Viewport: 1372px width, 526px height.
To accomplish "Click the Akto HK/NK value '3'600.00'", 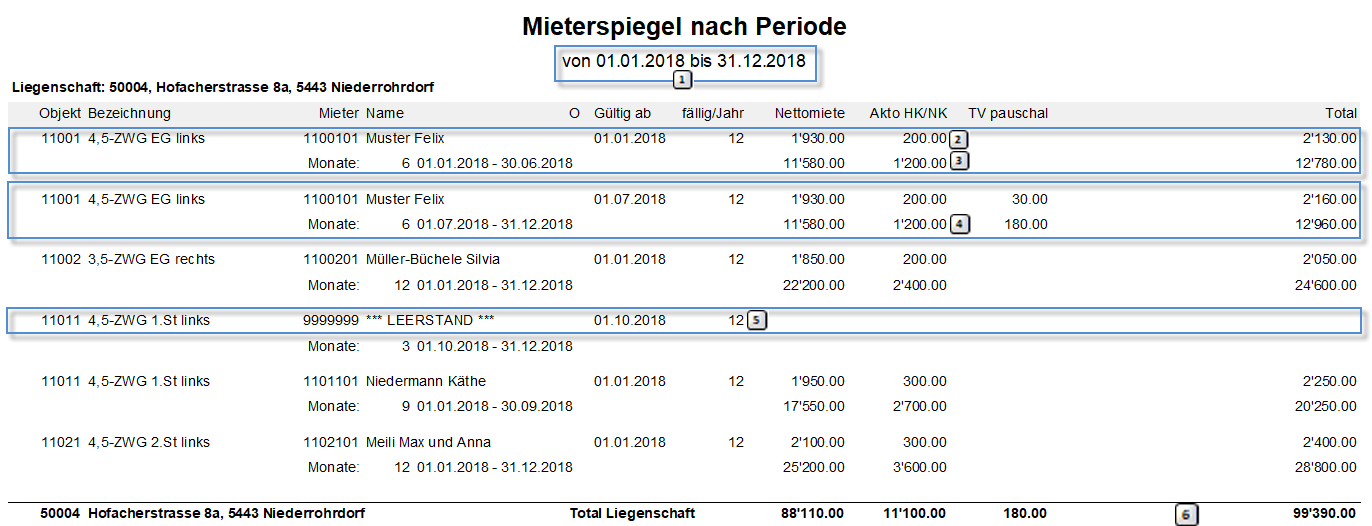I will tap(919, 467).
